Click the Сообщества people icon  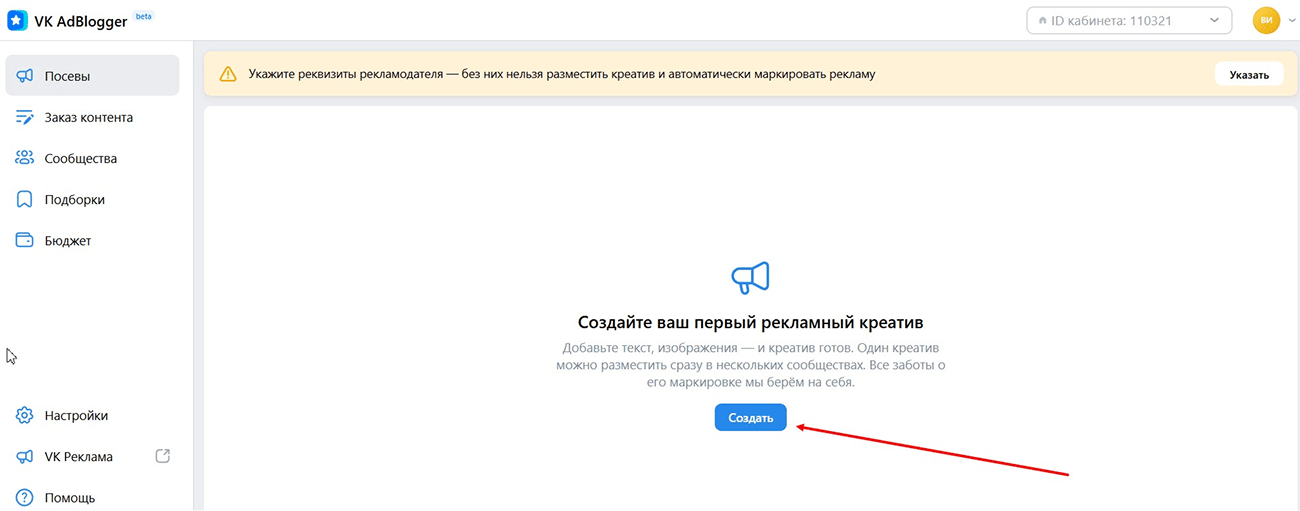tap(25, 158)
